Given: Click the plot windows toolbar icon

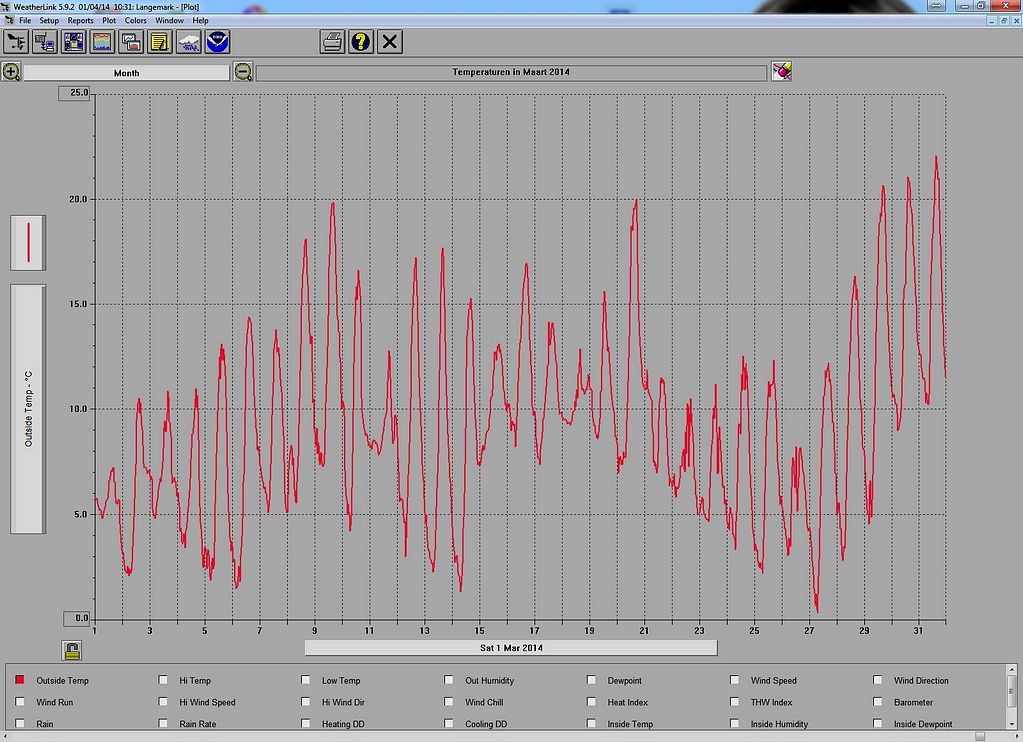Looking at the screenshot, I should [130, 42].
